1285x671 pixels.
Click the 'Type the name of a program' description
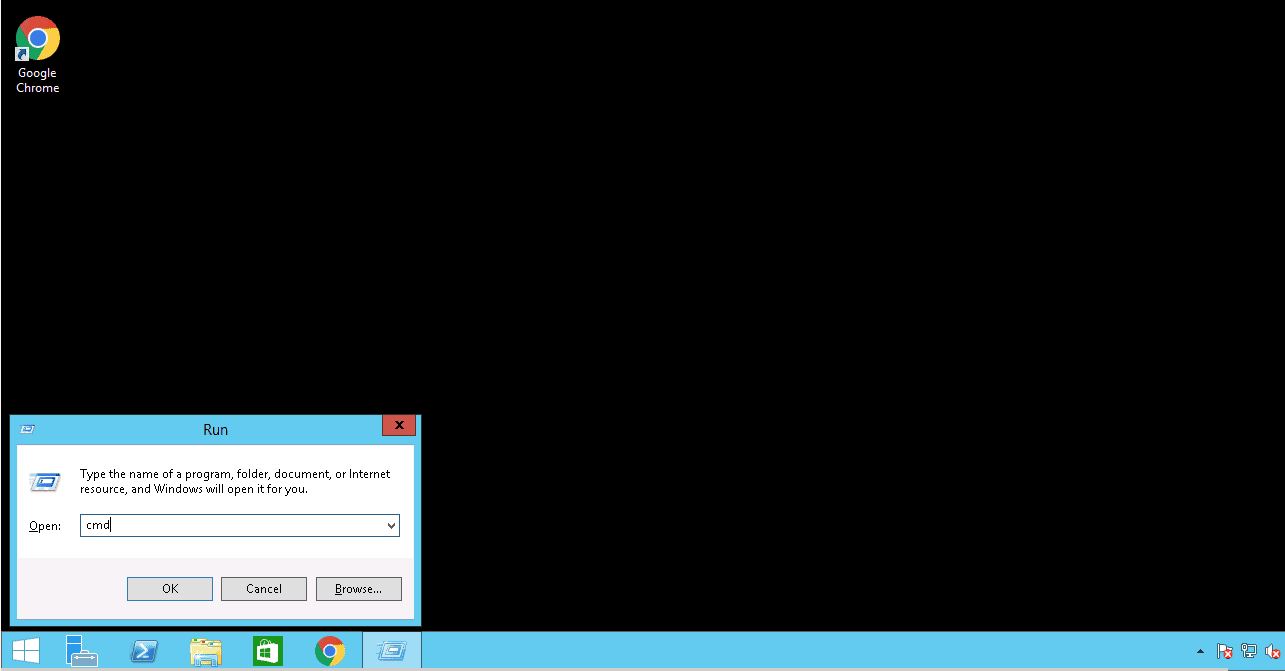click(235, 481)
